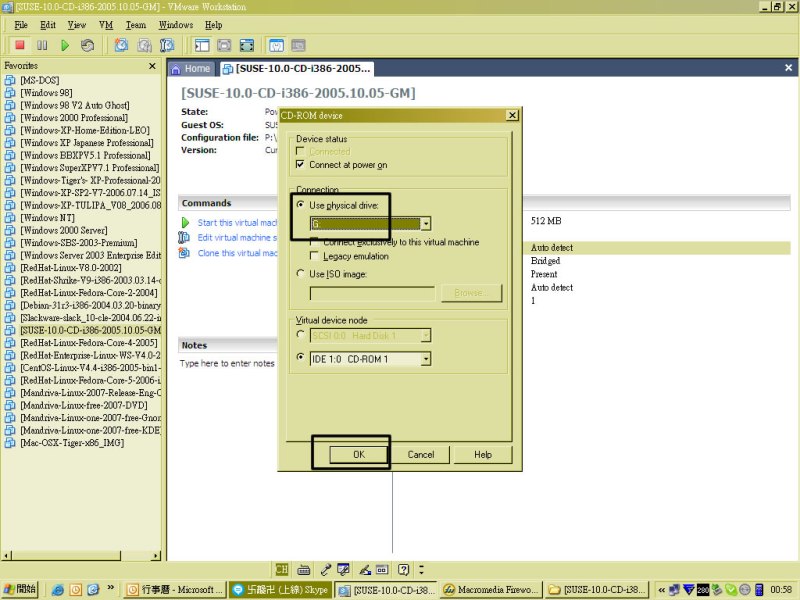This screenshot has height=600, width=800.
Task: Open the IDE 1:0 CD-ROM 1 dropdown
Action: pos(426,359)
